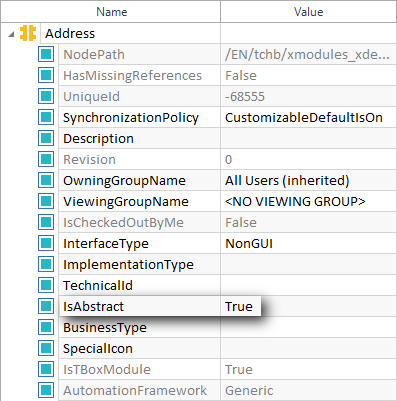Select the All Users (inherited) value
The height and width of the screenshot is (401, 397).
(x=287, y=180)
